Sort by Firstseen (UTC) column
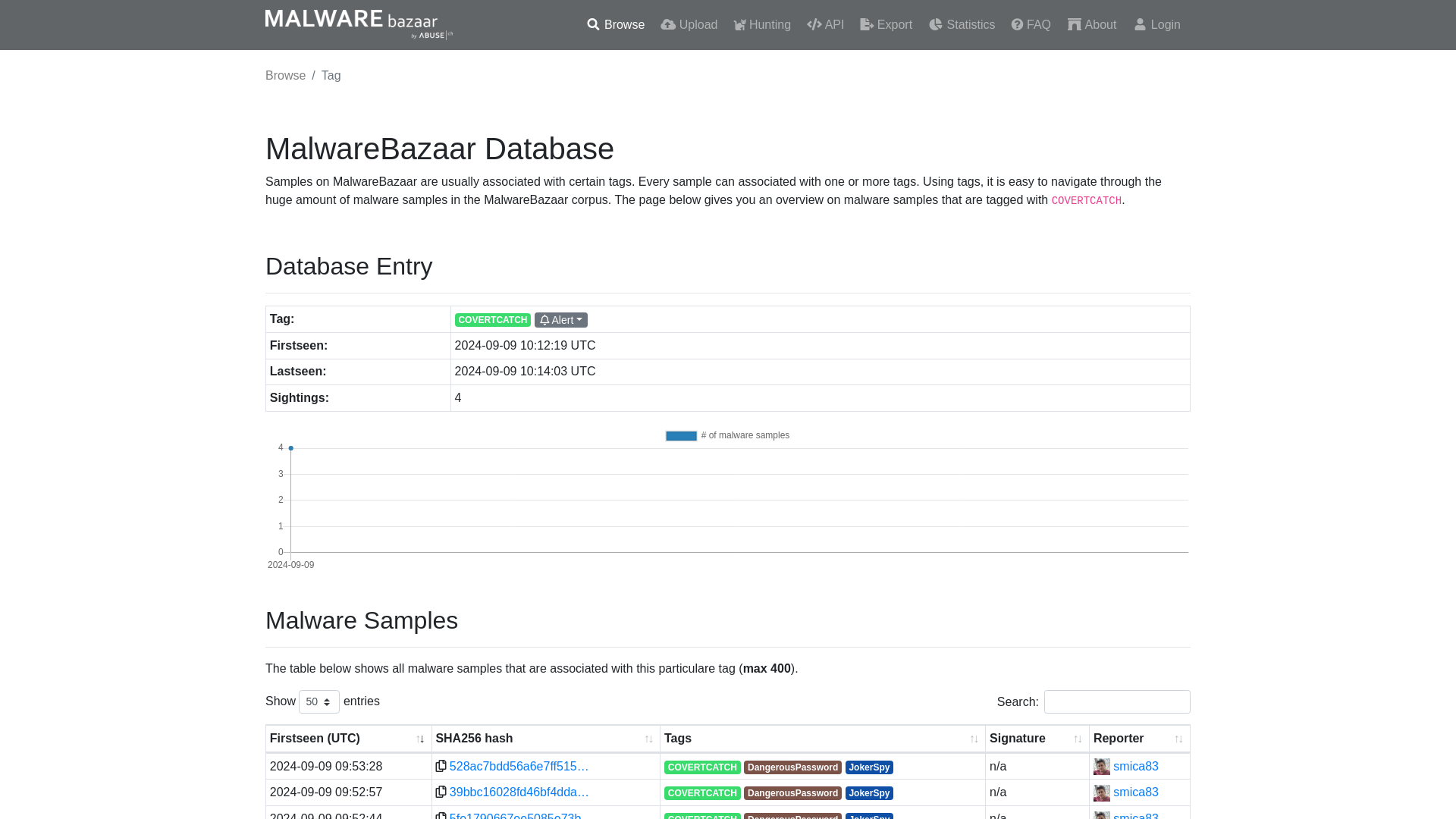 point(348,739)
